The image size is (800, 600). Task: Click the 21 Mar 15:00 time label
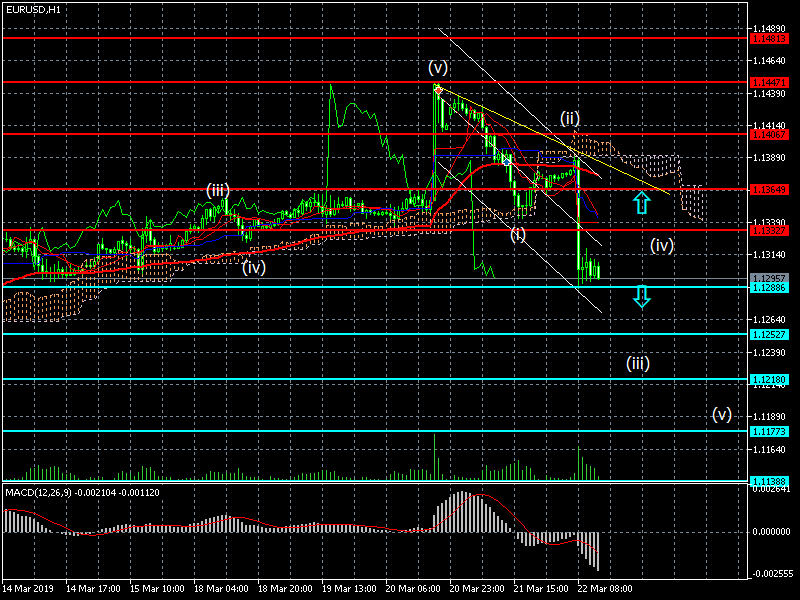point(541,589)
